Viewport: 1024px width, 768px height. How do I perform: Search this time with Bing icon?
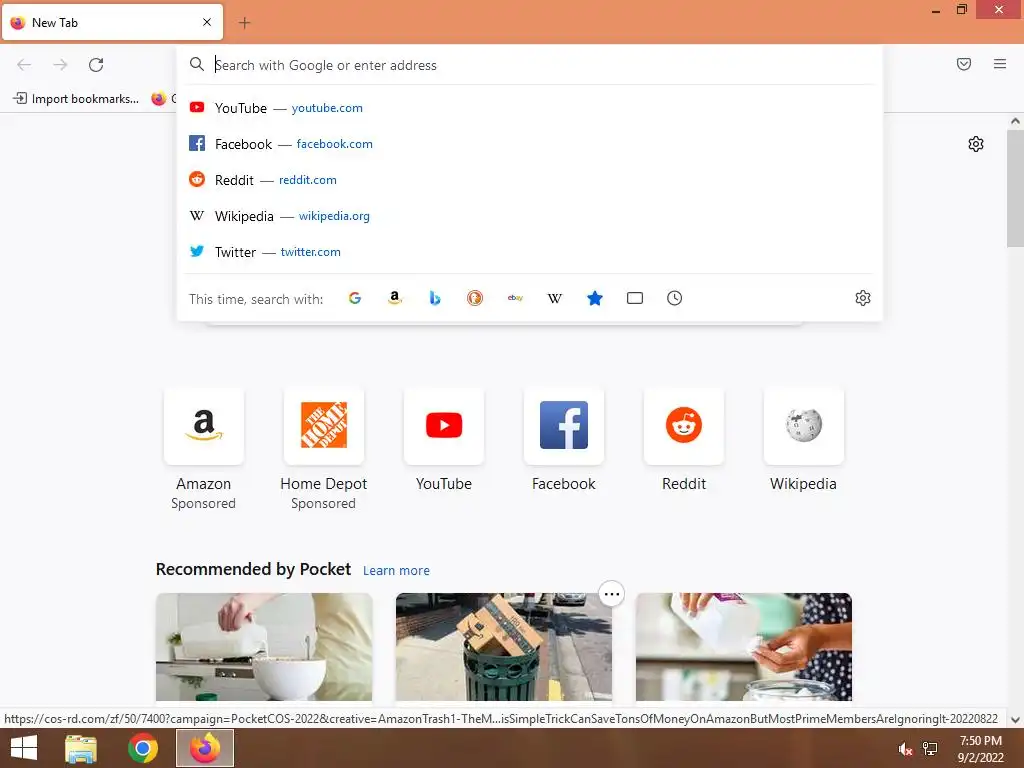[435, 298]
